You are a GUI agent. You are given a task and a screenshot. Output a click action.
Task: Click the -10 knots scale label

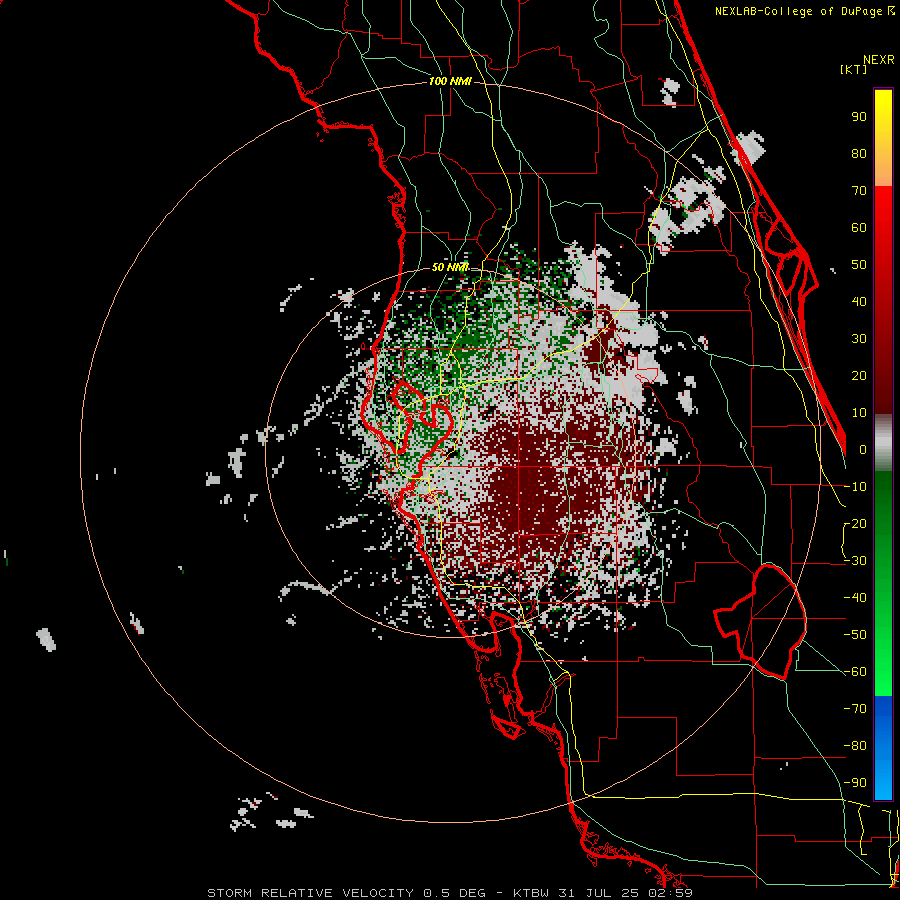pos(855,487)
